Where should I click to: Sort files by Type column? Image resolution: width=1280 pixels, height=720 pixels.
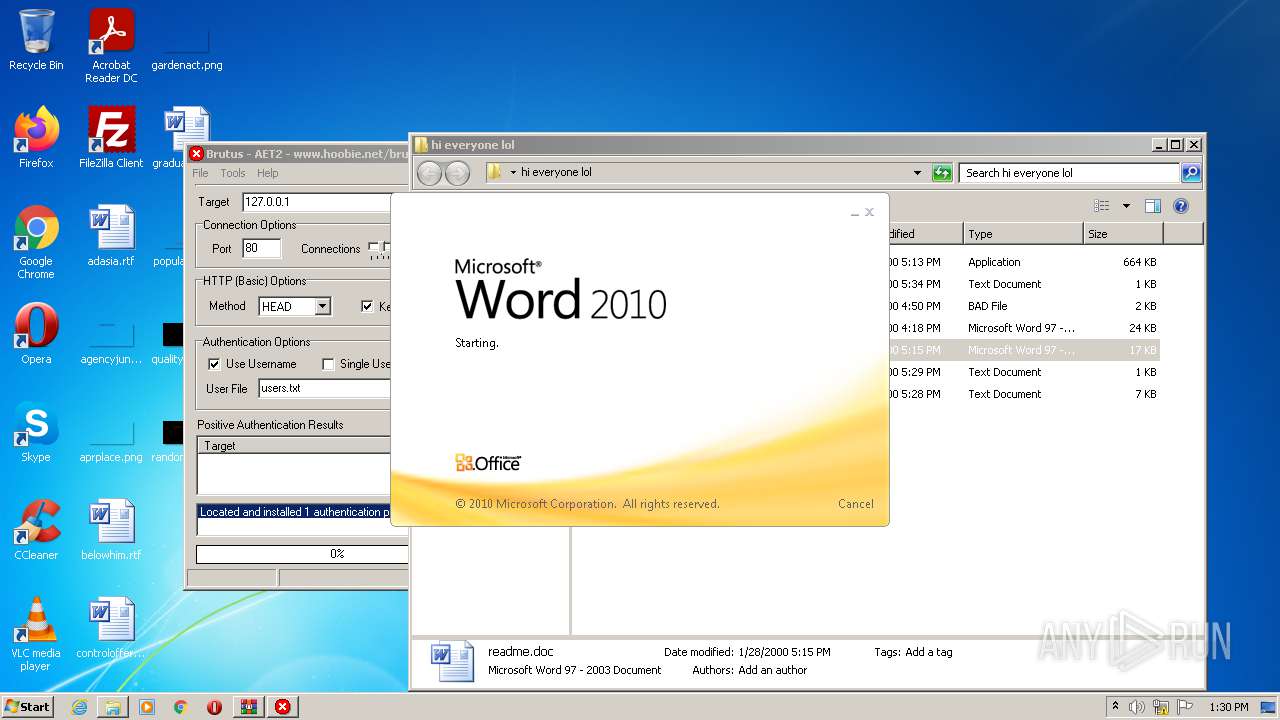point(1023,234)
